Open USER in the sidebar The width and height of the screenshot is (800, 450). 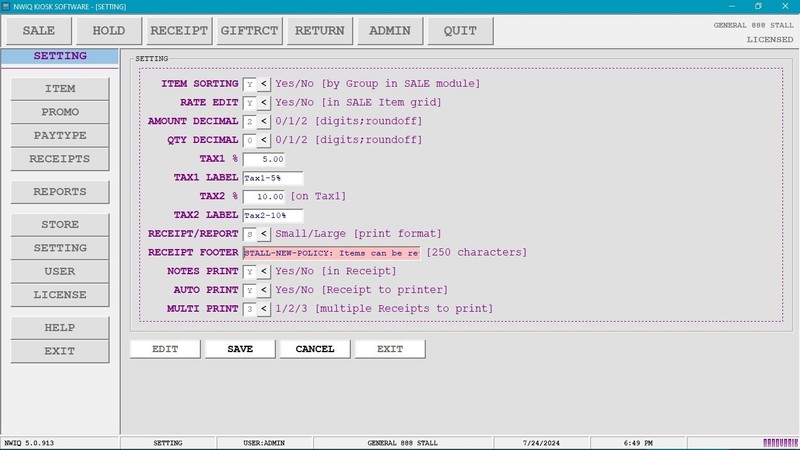(x=60, y=271)
